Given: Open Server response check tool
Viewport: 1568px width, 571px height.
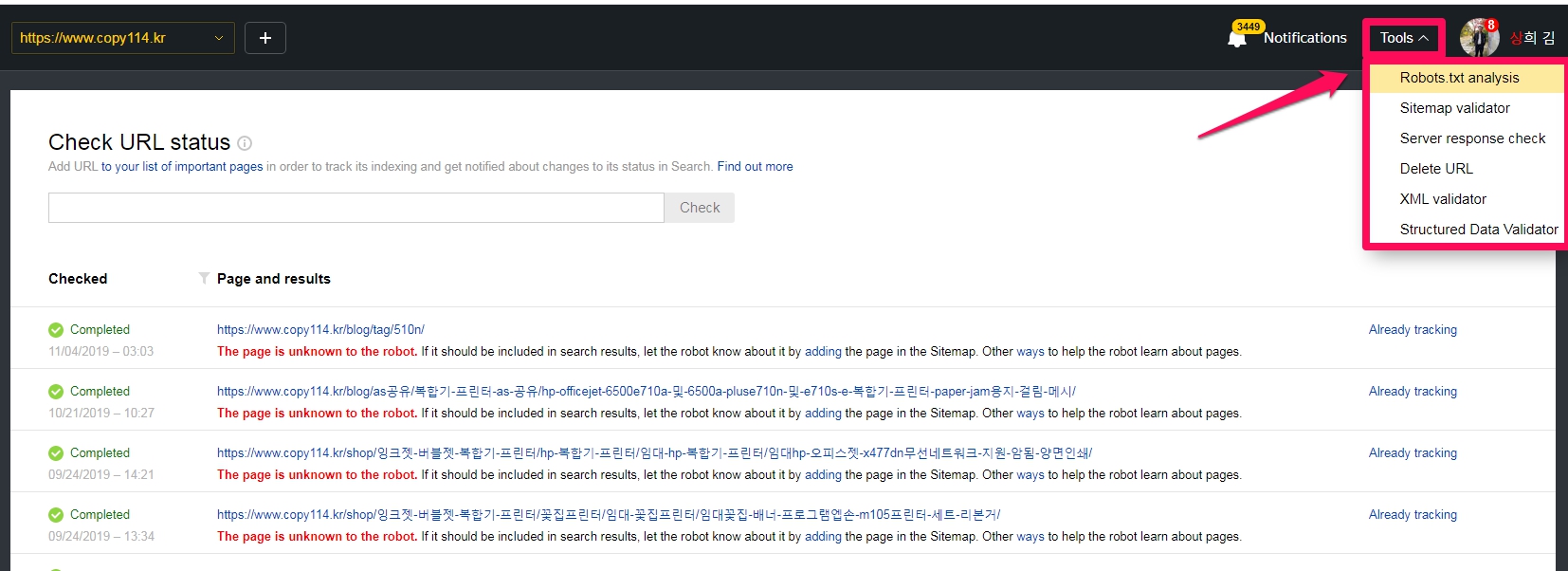Looking at the screenshot, I should coord(1472,138).
